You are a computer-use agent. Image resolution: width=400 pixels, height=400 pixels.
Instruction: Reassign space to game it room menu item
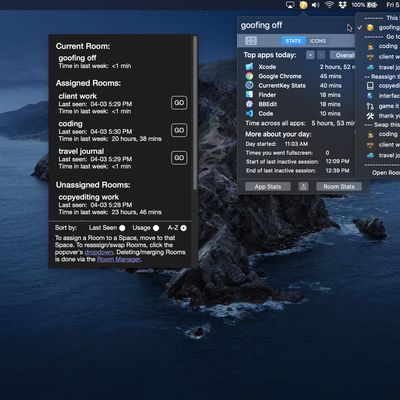click(382, 106)
